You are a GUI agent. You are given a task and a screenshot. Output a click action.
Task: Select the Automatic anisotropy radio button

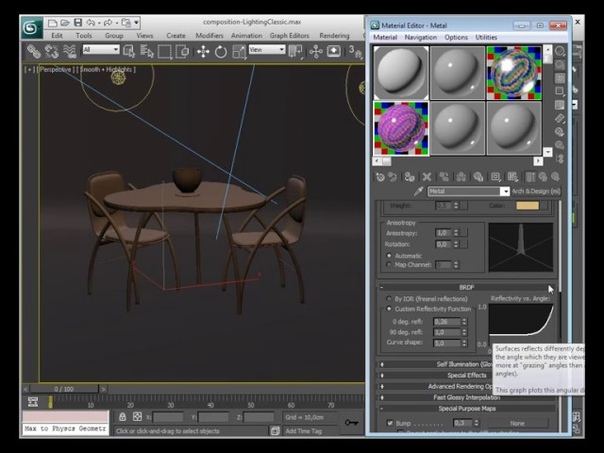[389, 255]
